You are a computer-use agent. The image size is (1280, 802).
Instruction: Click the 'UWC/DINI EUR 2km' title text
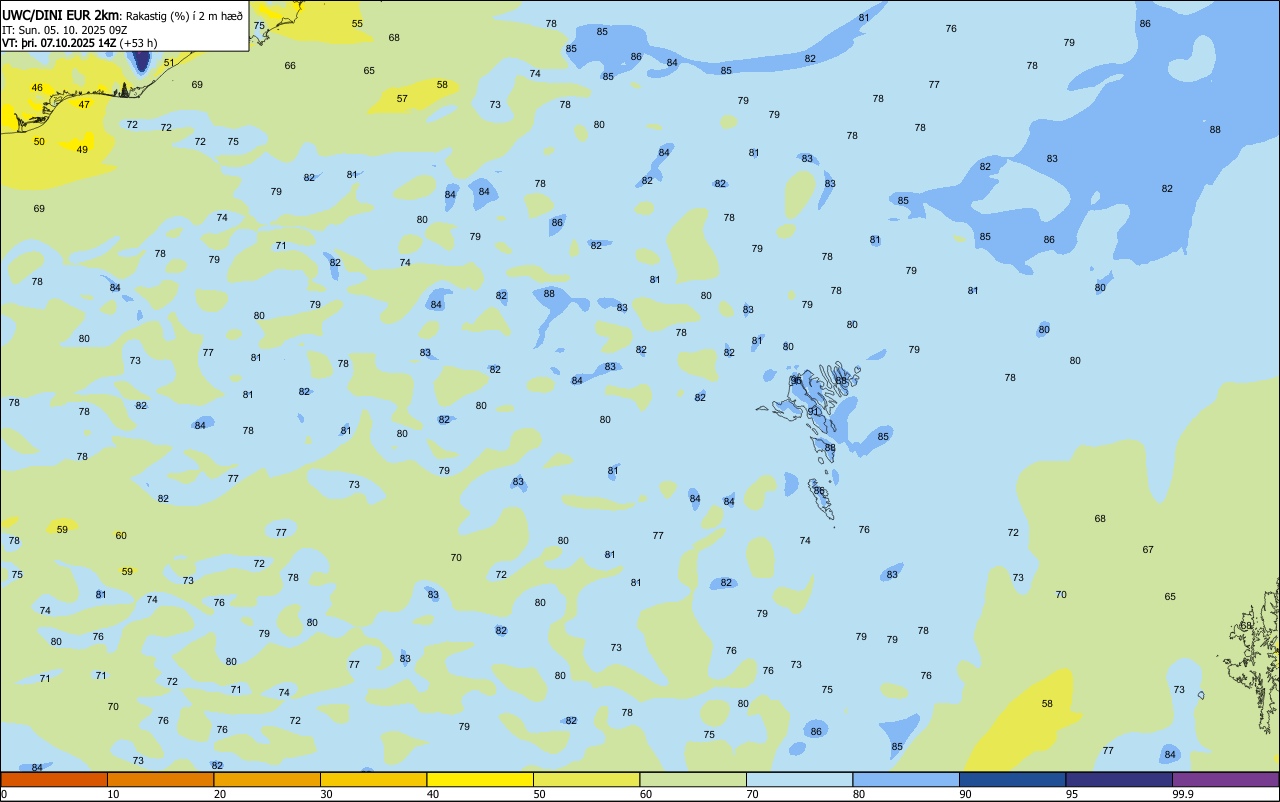(61, 15)
